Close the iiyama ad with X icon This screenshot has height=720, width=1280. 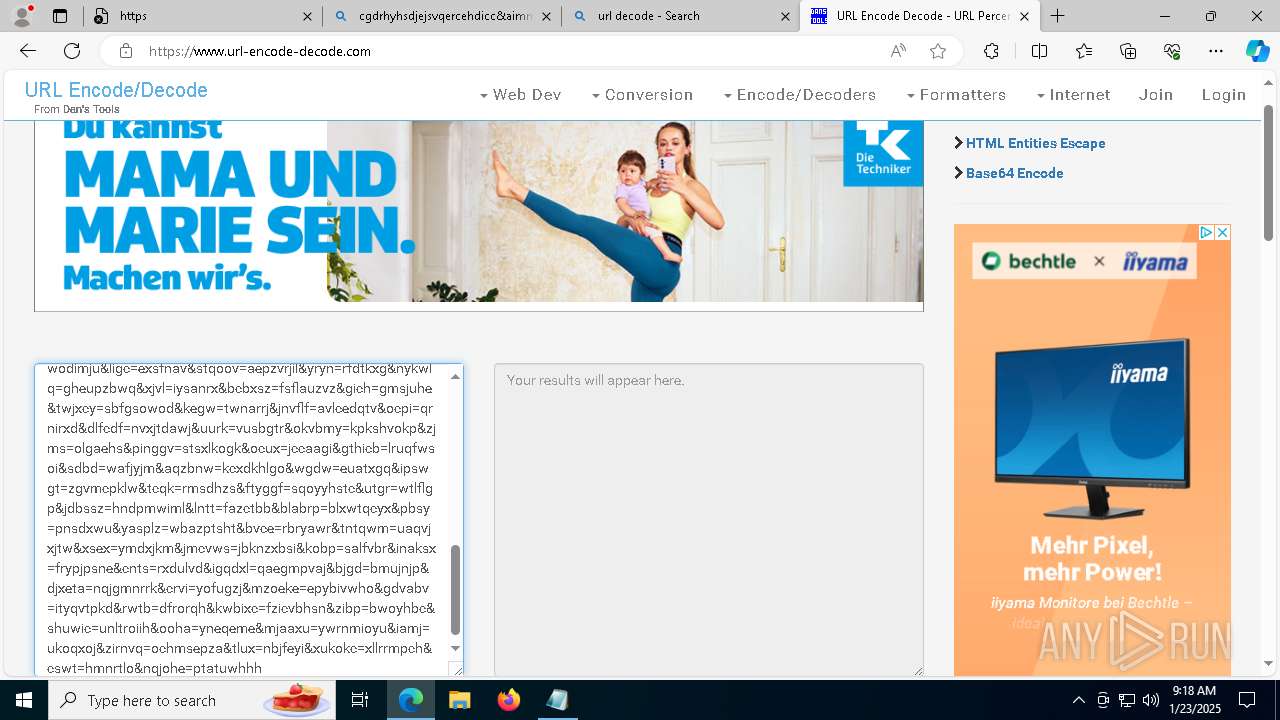click(x=1222, y=232)
